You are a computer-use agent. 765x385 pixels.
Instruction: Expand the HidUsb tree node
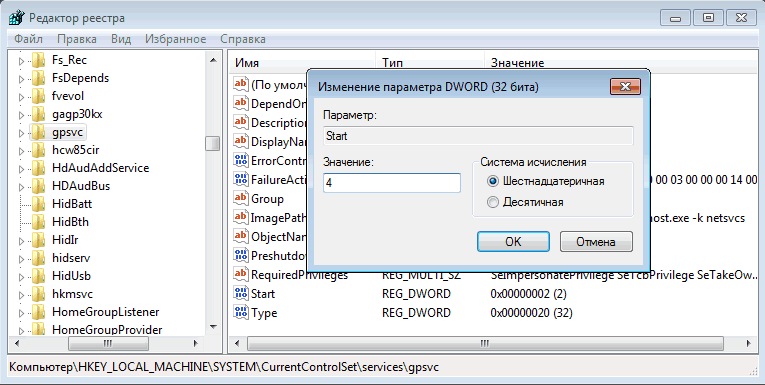point(21,277)
